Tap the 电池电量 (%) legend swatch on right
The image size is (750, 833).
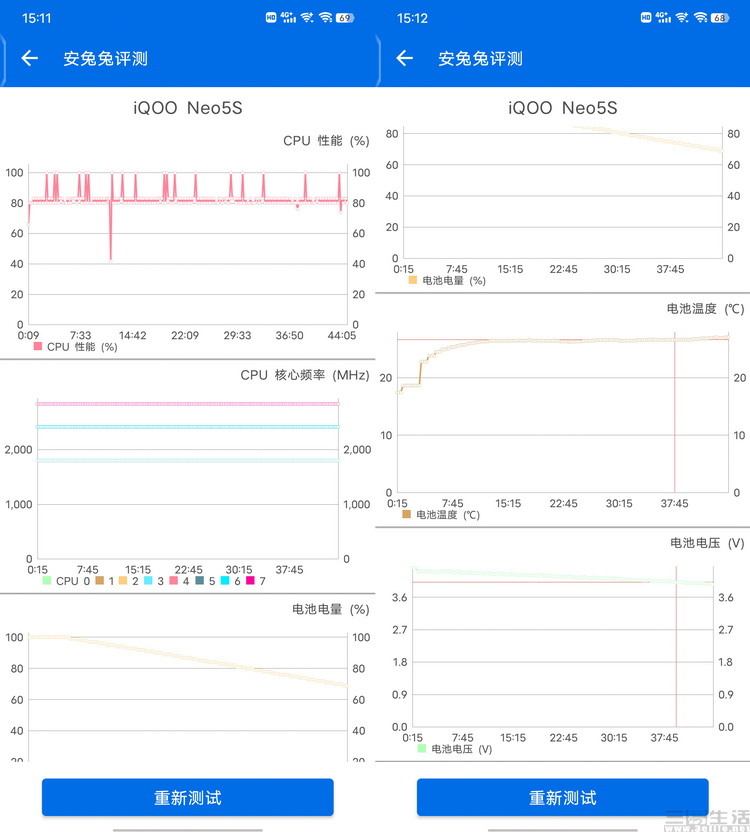[413, 280]
